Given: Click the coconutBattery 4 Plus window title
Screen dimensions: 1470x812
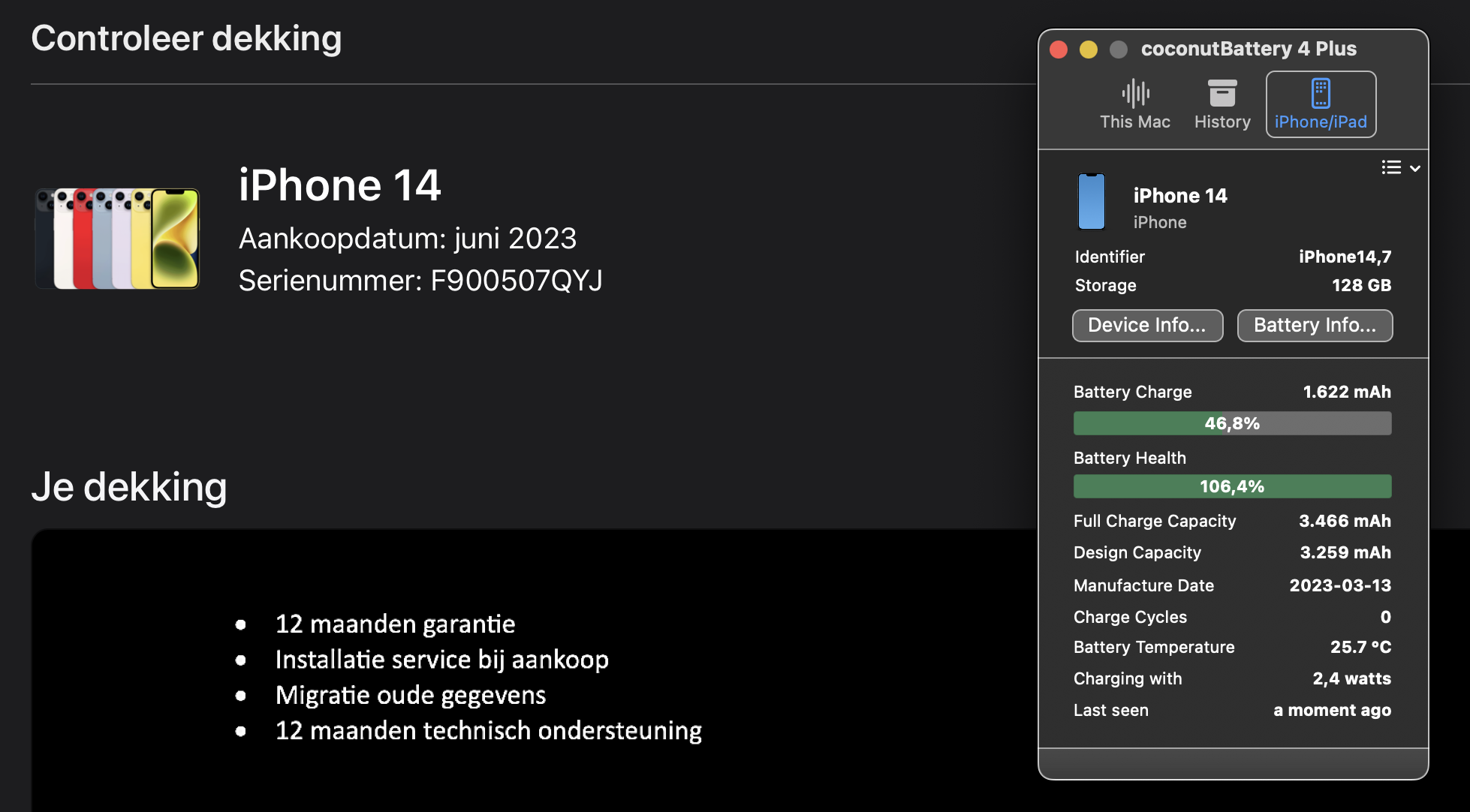Looking at the screenshot, I should click(x=1249, y=49).
